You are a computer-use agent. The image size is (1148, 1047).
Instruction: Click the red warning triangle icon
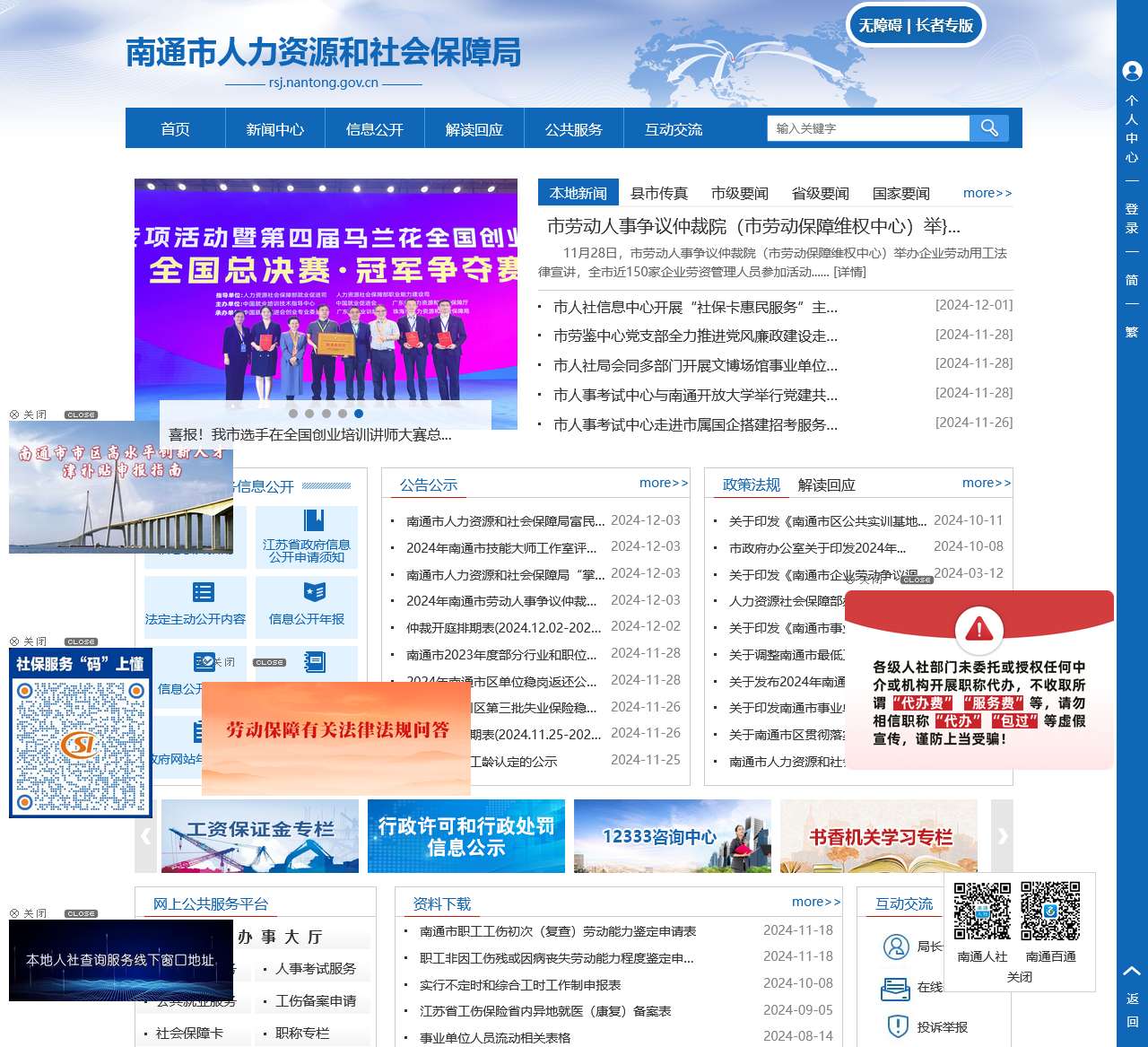point(979,628)
